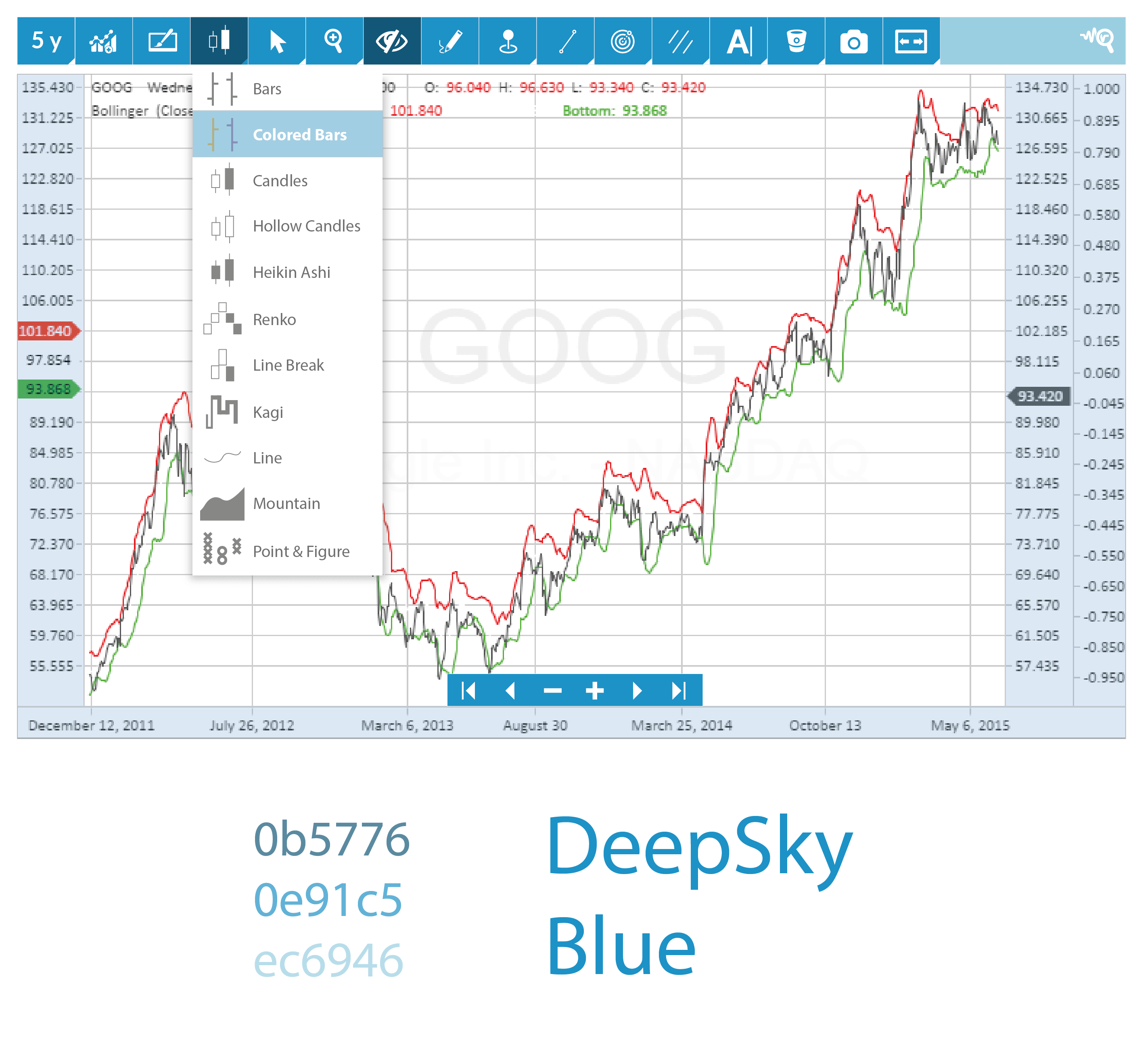The height and width of the screenshot is (1064, 1135).
Task: Select the parallel lines channel tool
Action: click(x=681, y=41)
